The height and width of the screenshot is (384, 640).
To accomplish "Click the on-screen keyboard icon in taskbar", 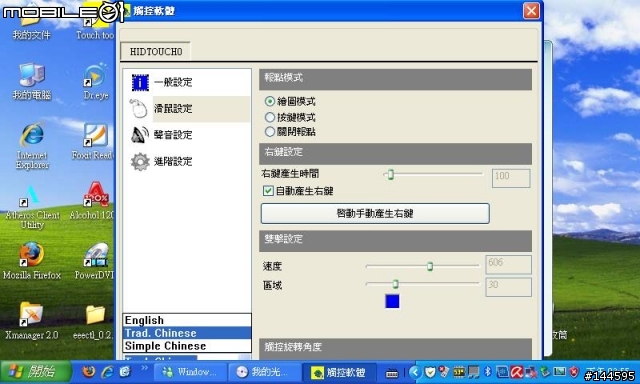I will click(392, 373).
